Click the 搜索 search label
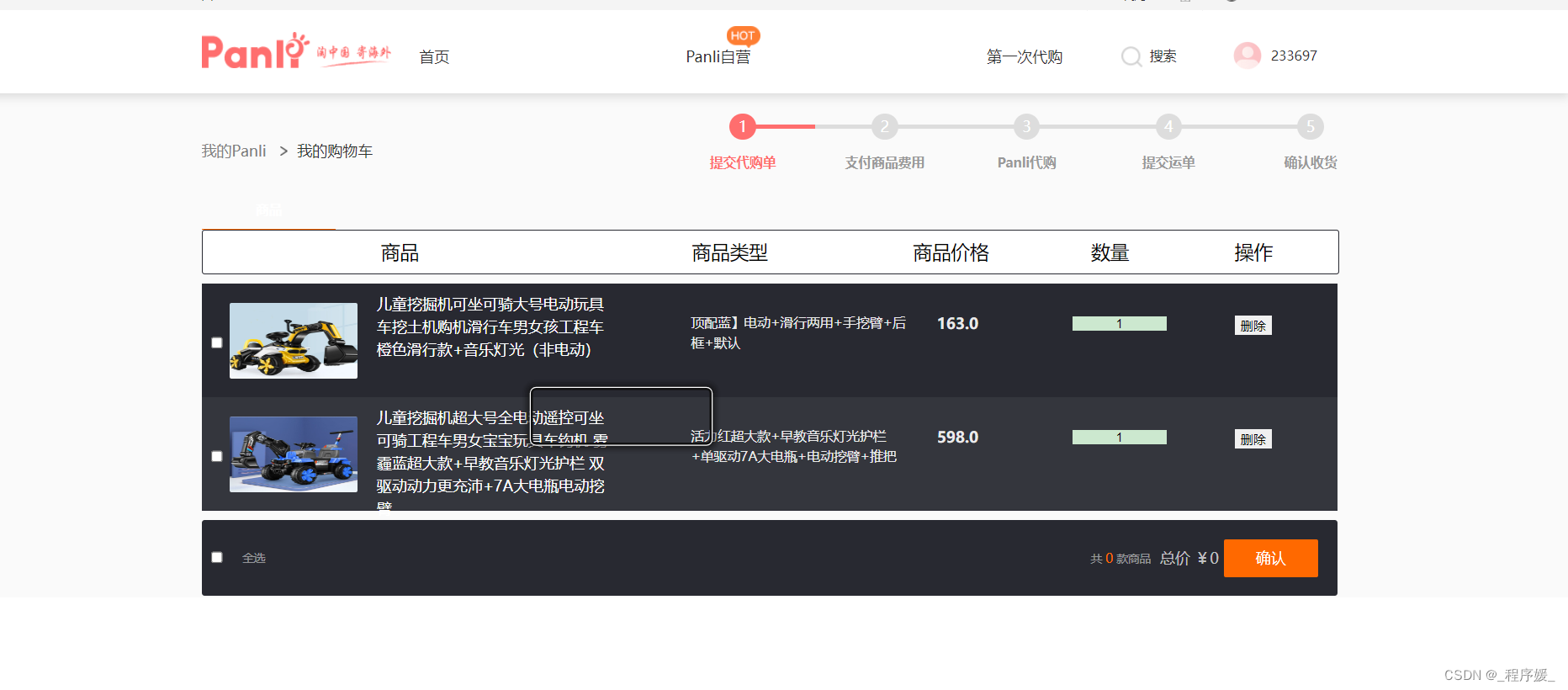This screenshot has height=690, width=1568. [1163, 56]
